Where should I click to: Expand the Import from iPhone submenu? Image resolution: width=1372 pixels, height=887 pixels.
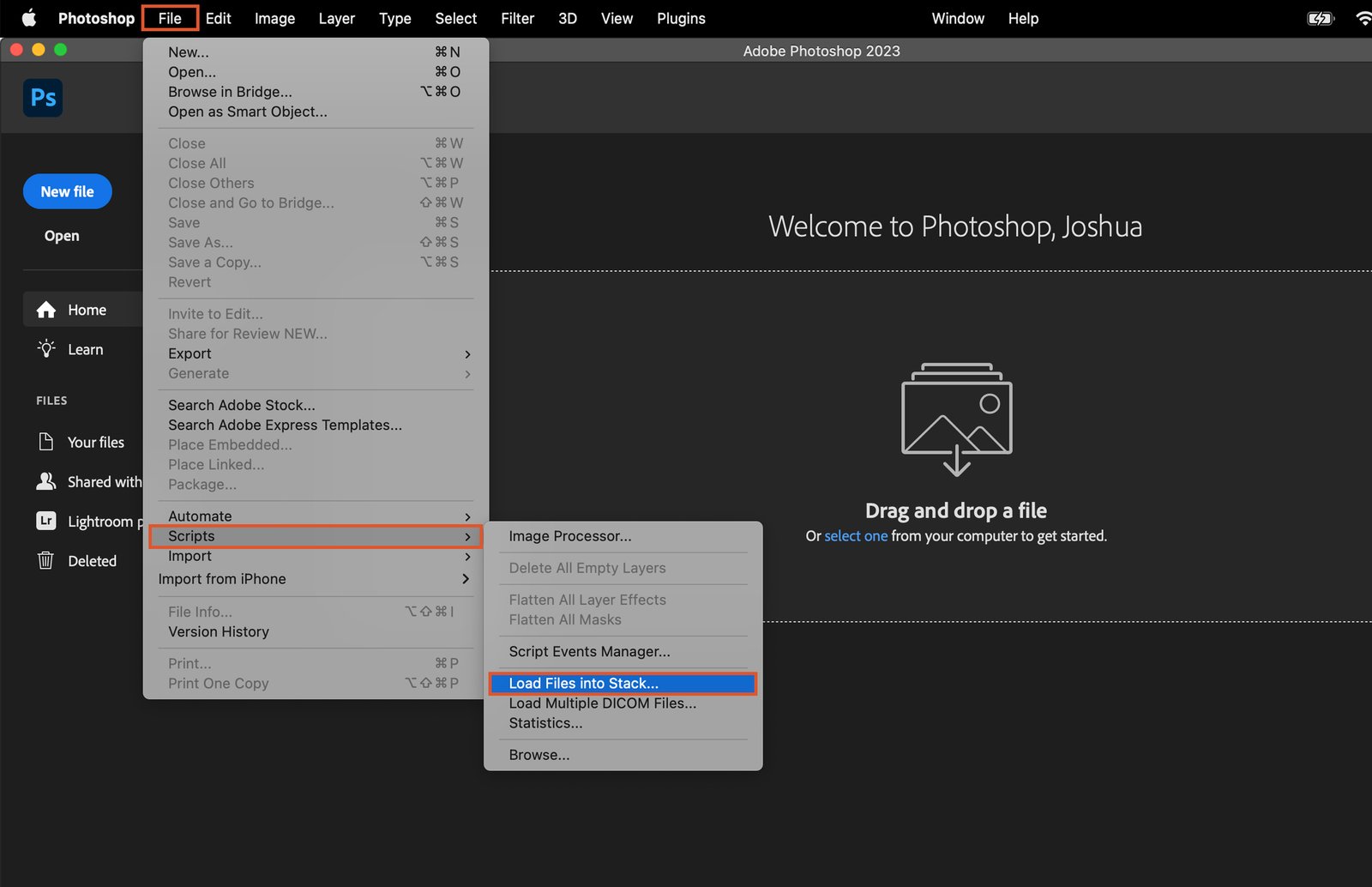click(x=466, y=579)
